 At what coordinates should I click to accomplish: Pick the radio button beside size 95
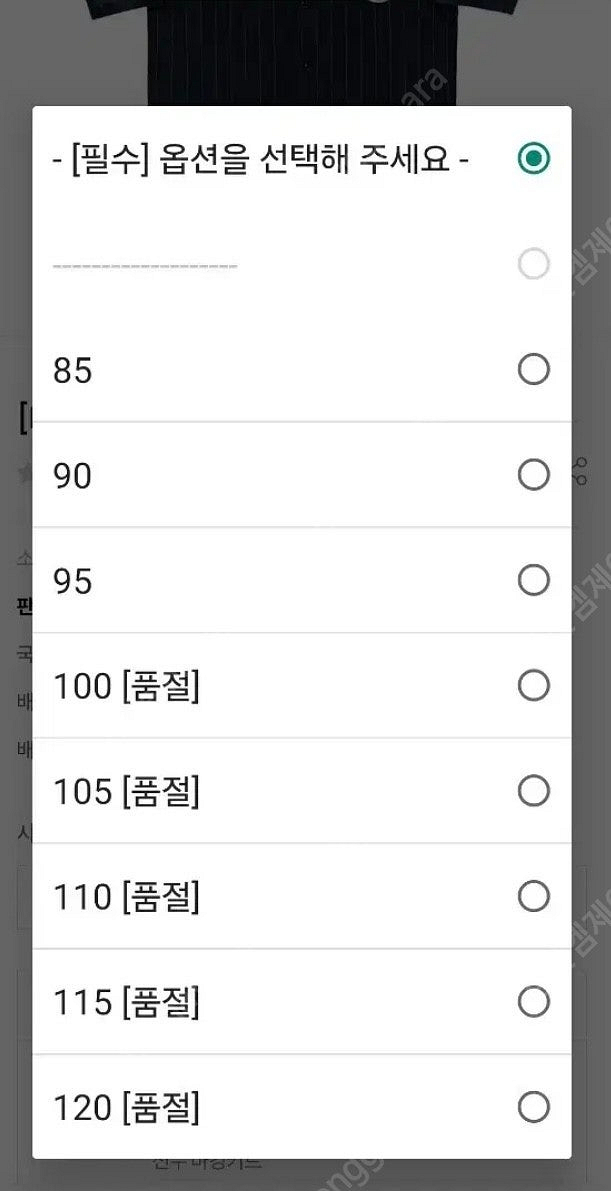pos(533,580)
